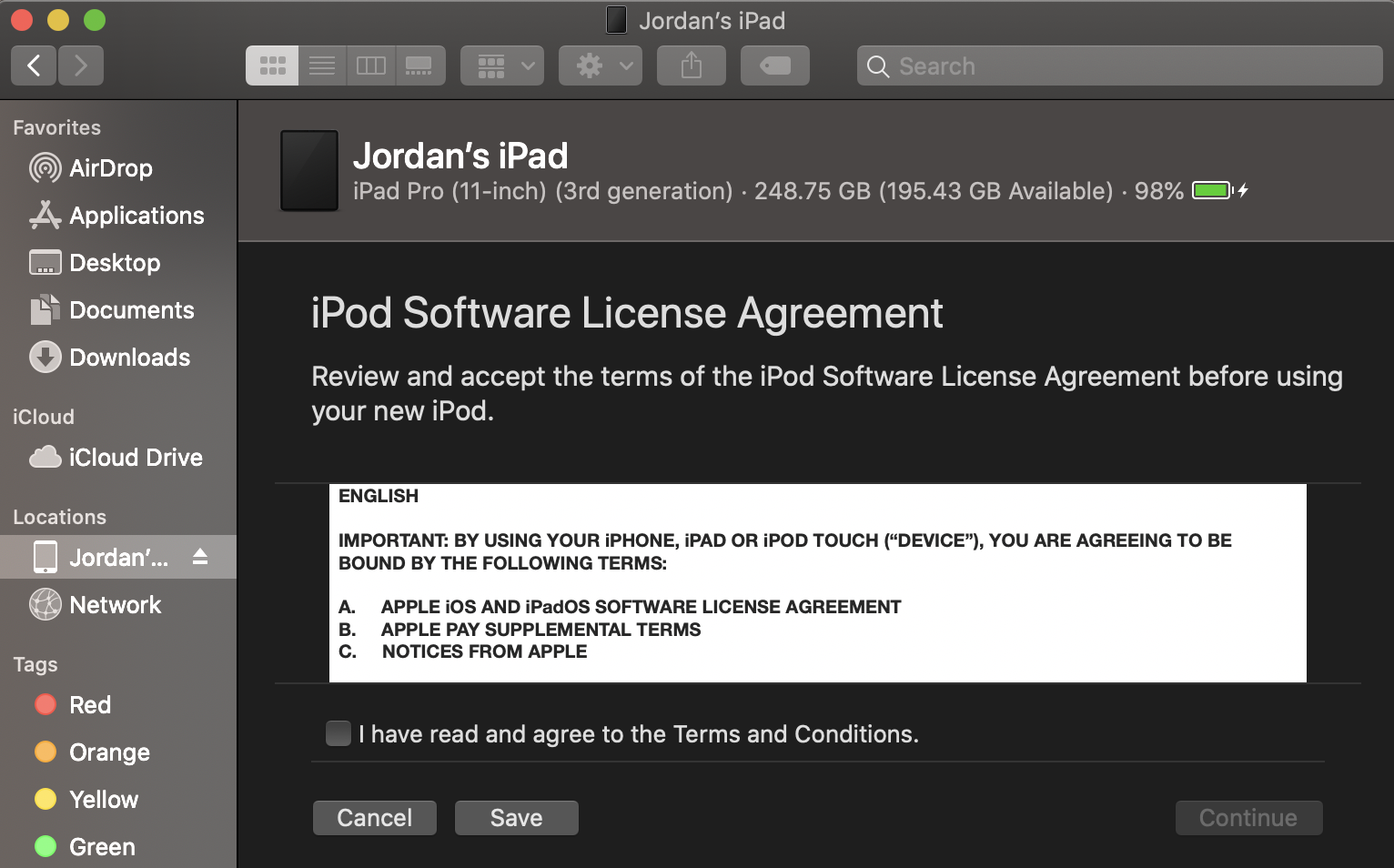Go back with the left chevron button

pos(34,66)
